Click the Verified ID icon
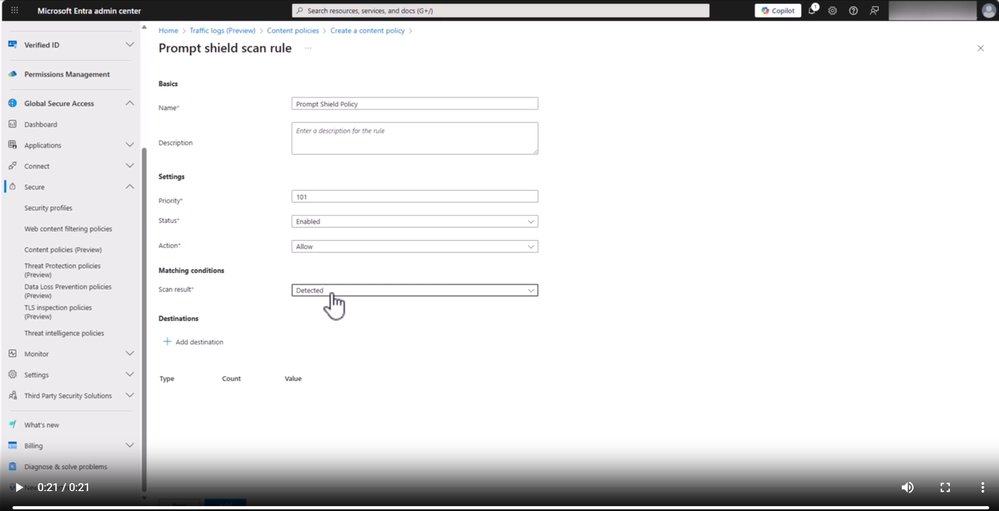 point(12,45)
